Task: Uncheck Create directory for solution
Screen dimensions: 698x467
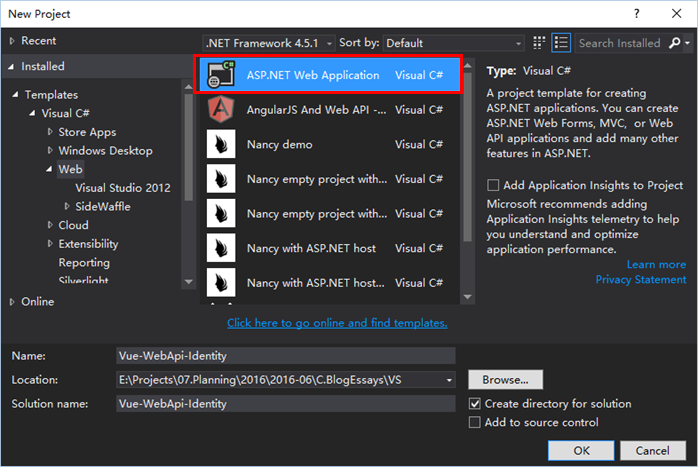Action: coord(475,404)
